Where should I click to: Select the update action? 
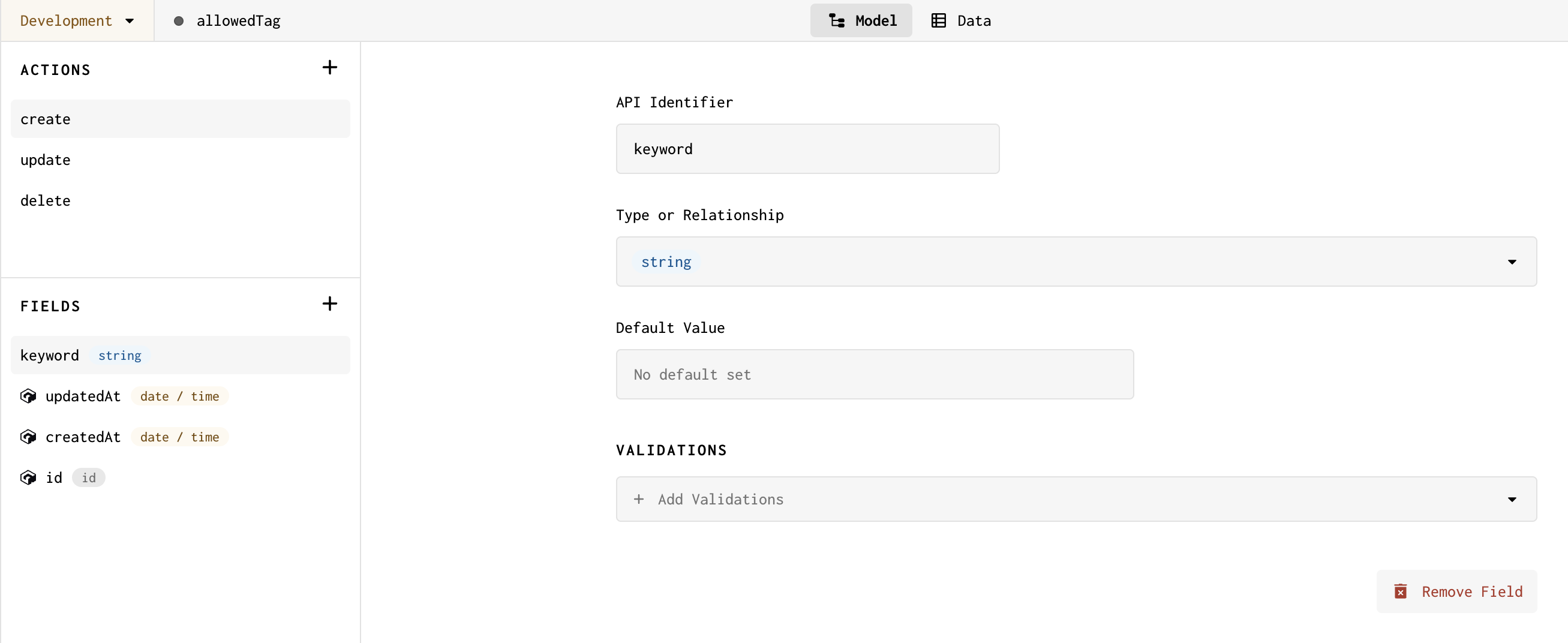point(46,160)
